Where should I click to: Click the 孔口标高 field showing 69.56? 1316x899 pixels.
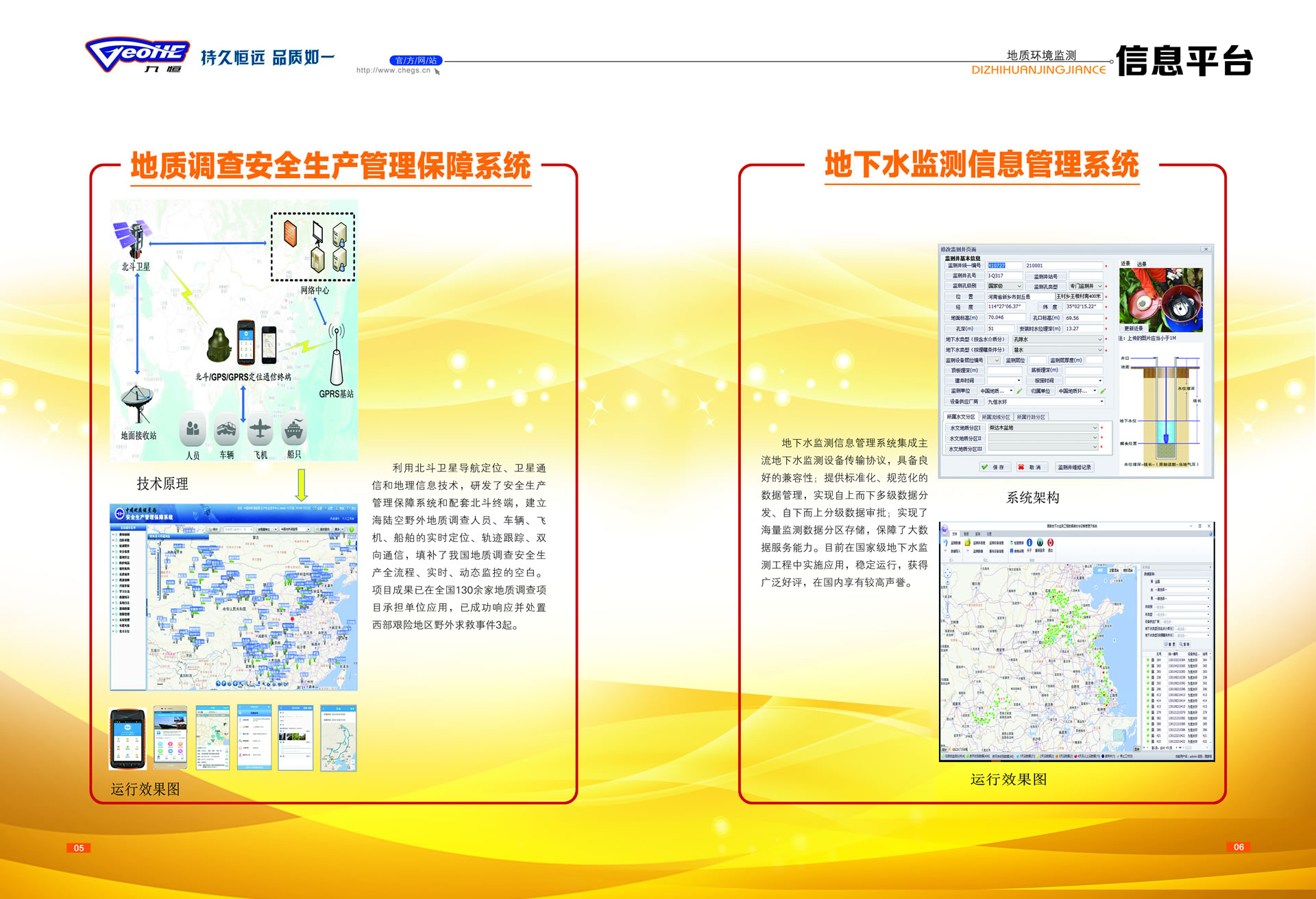click(x=1084, y=318)
